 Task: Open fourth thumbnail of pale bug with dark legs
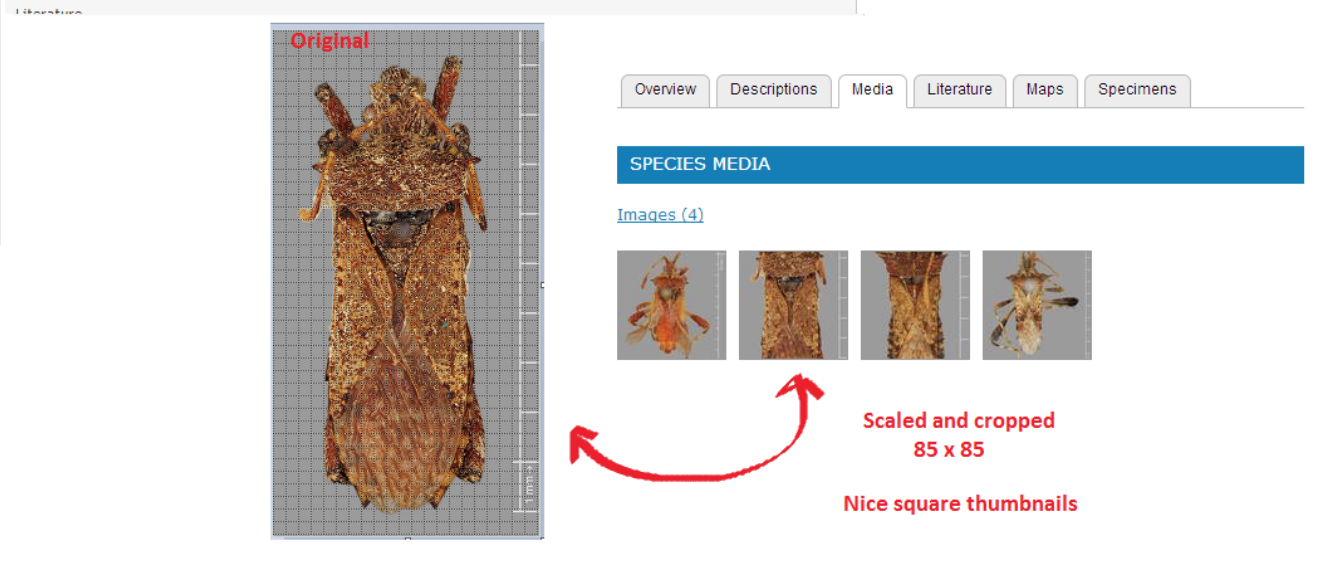[x=1037, y=305]
